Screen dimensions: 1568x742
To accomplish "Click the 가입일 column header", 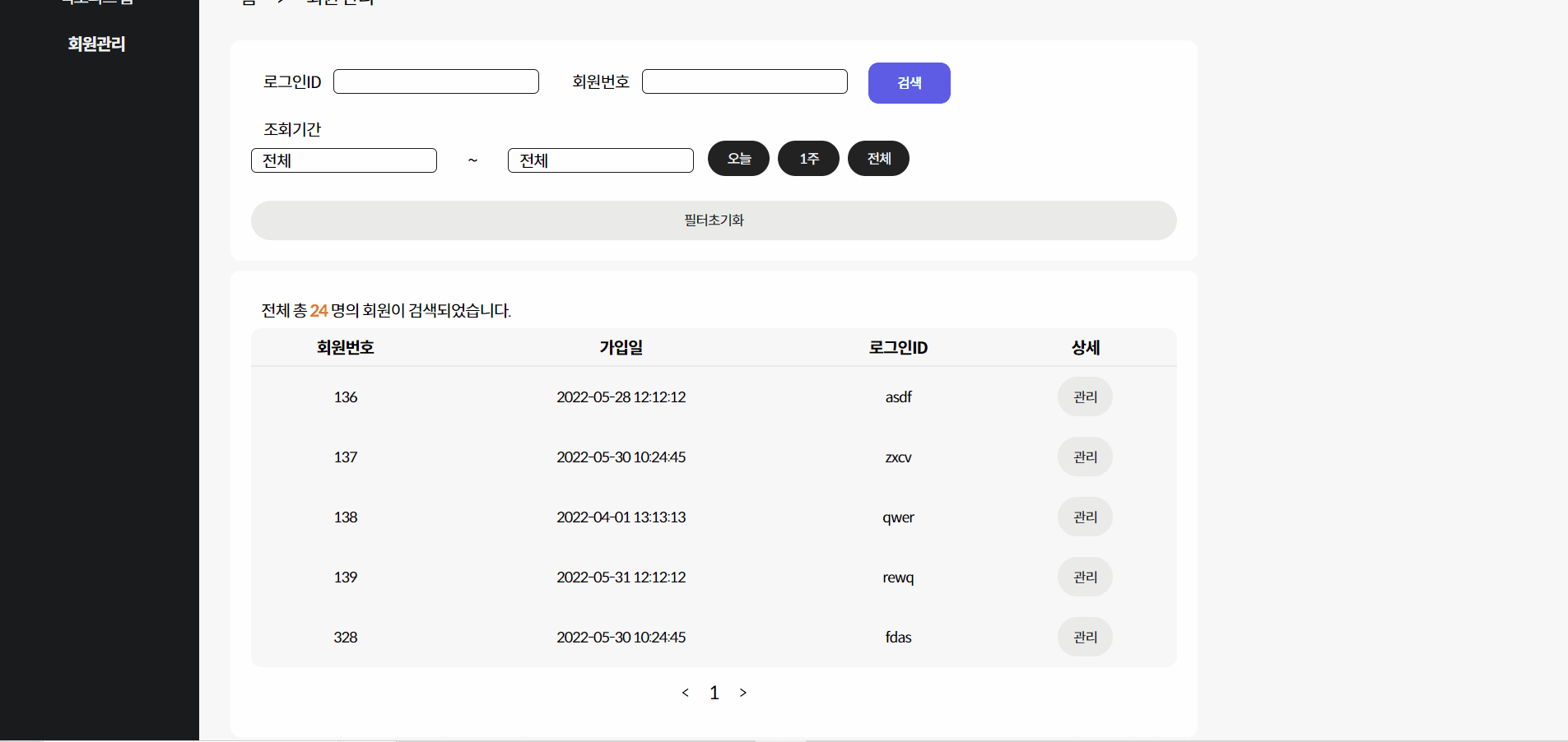I will [x=621, y=347].
